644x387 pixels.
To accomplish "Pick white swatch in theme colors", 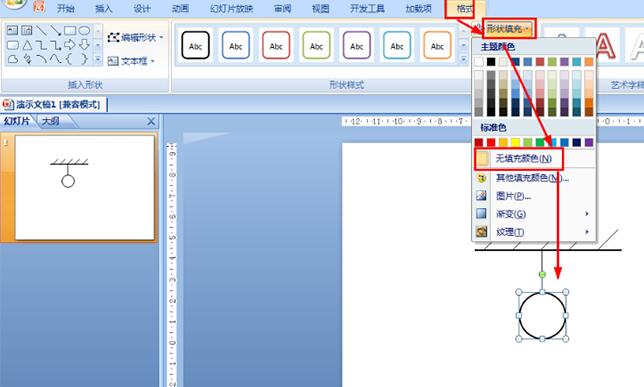I will tap(479, 62).
